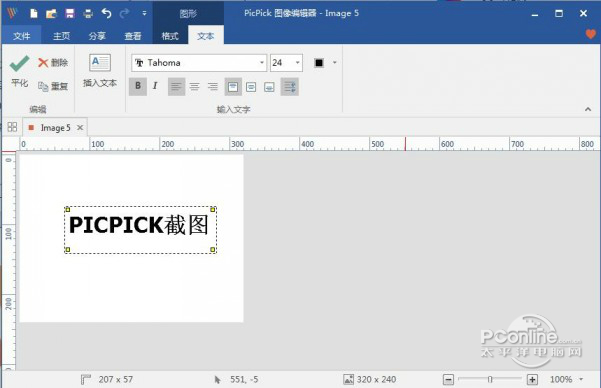Image resolution: width=601 pixels, height=388 pixels.
Task: Click 删除 to delete the text object
Action: pos(53,62)
